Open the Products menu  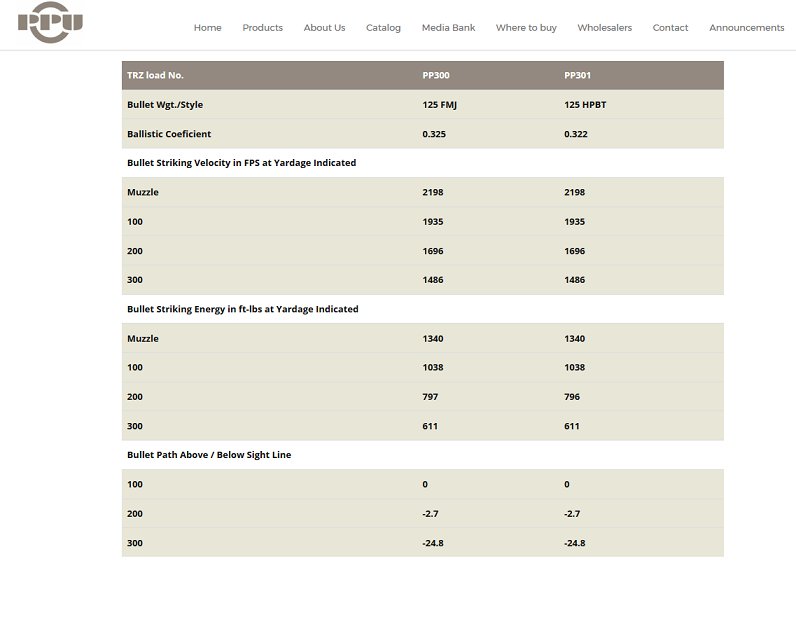coord(262,28)
